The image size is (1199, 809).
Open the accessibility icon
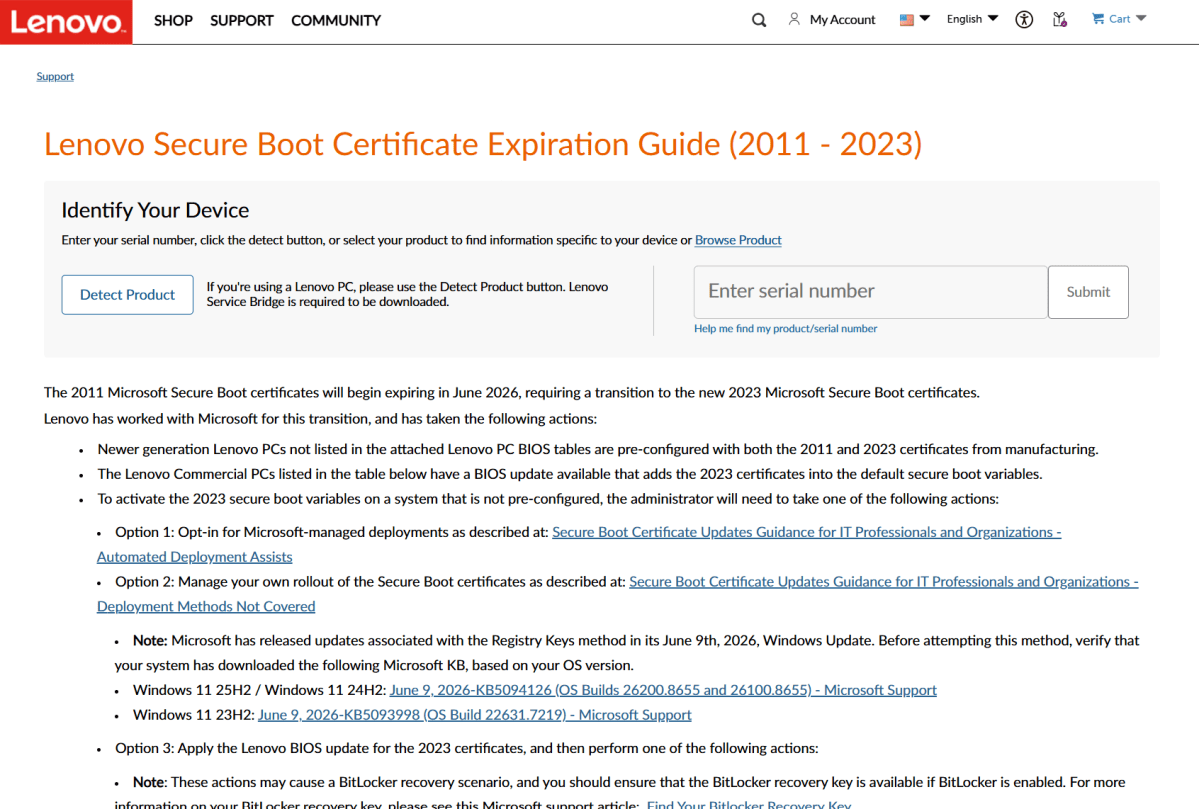pyautogui.click(x=1024, y=20)
